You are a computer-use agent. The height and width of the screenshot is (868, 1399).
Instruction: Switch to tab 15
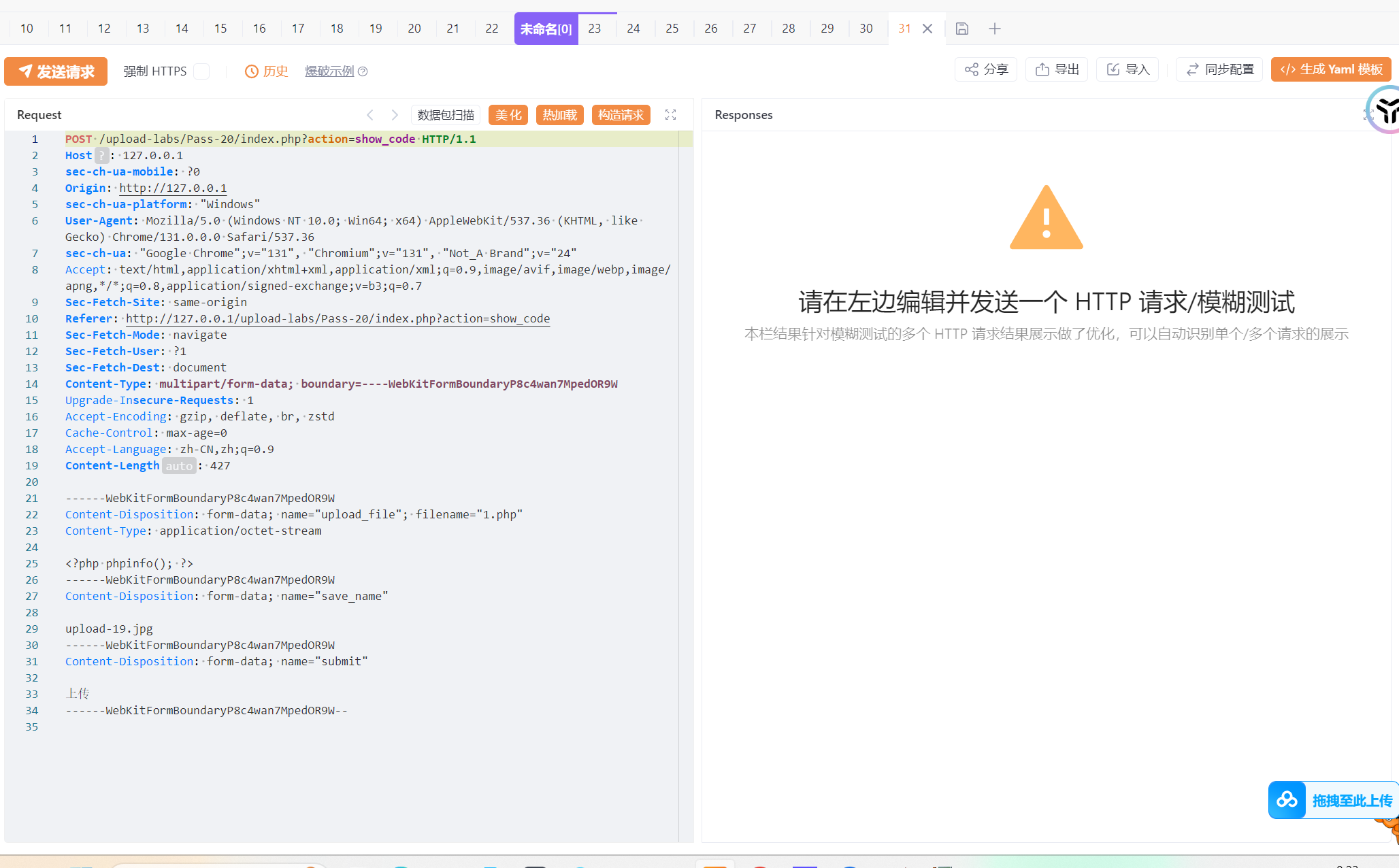coord(220,29)
